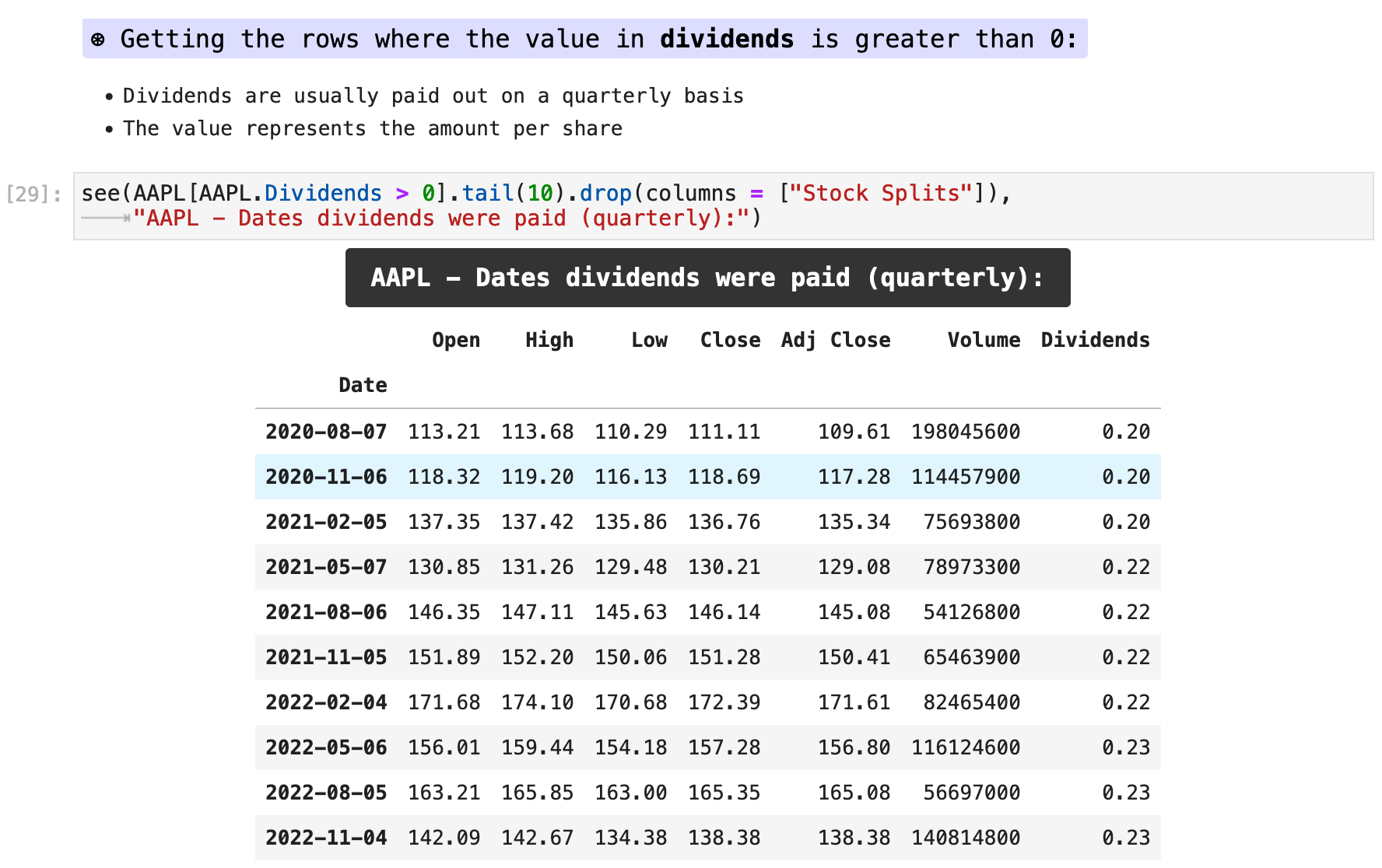The image size is (1382, 868).
Task: Select the highlighted row date 2020-11-06
Action: point(326,477)
